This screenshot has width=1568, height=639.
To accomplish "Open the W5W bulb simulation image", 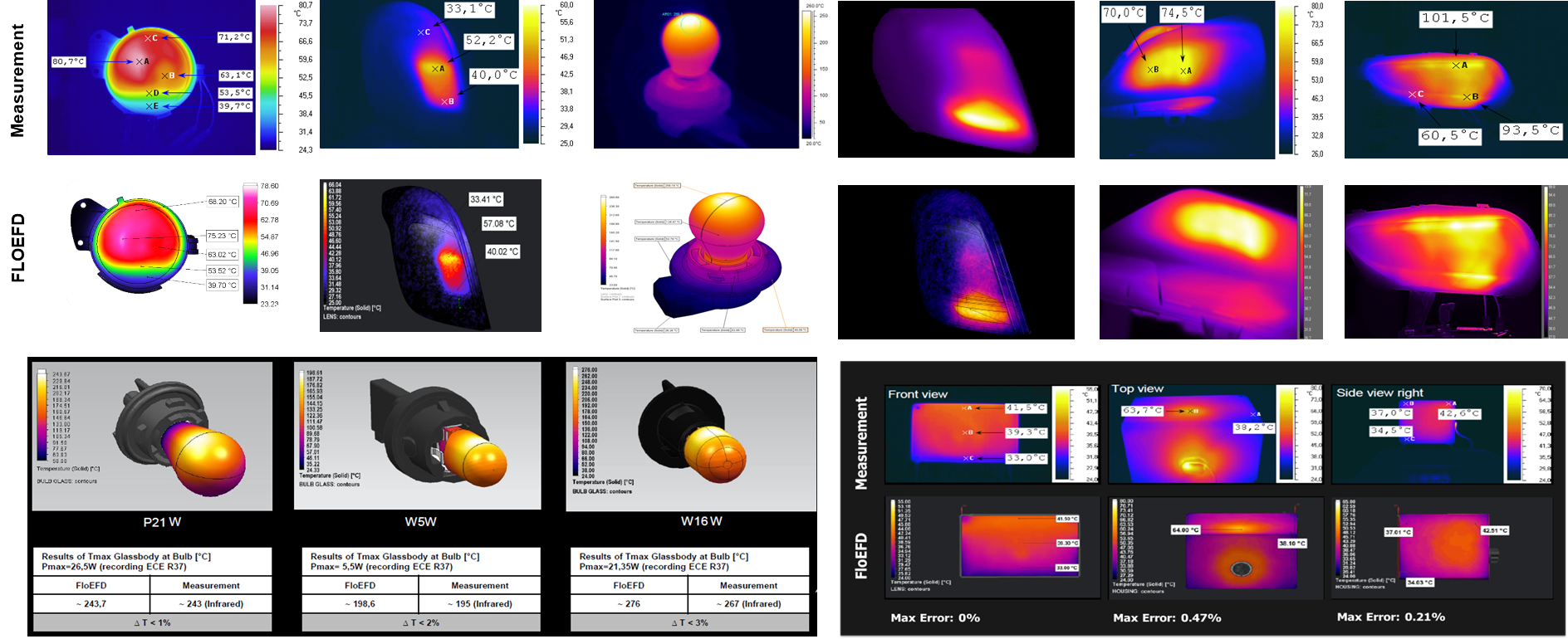I will [418, 436].
